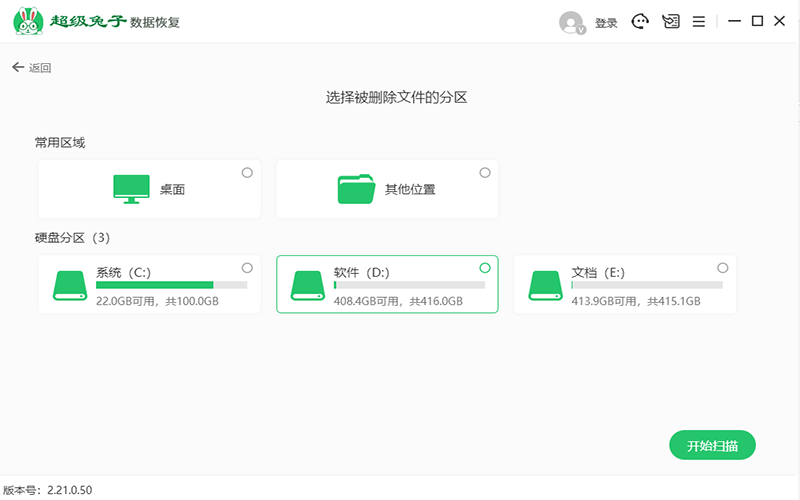This screenshot has width=800, height=500.
Task: Click the 系统 (C:) drive icon
Action: 70,285
